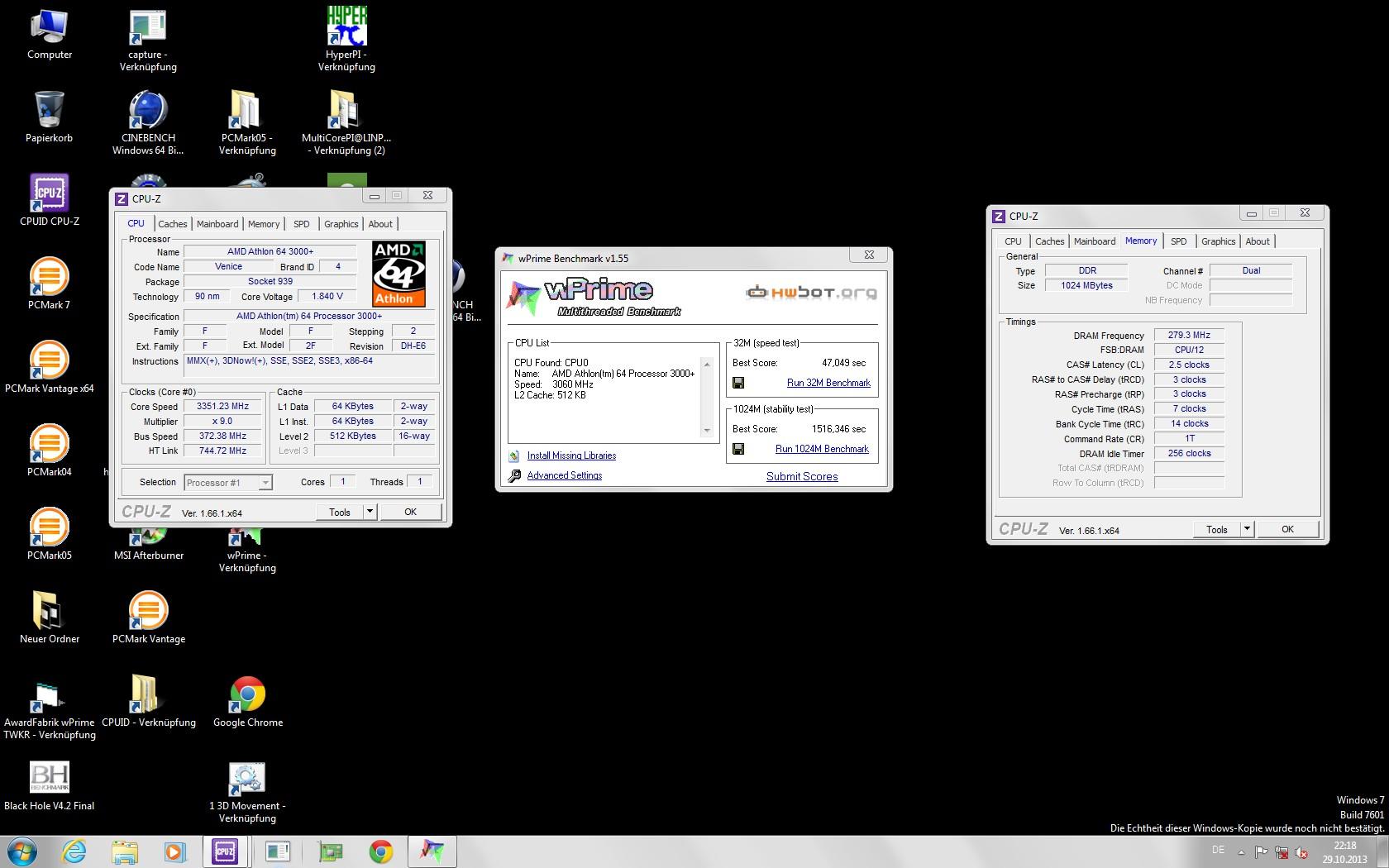Open Neuer Ordner folder icon

coord(50,618)
